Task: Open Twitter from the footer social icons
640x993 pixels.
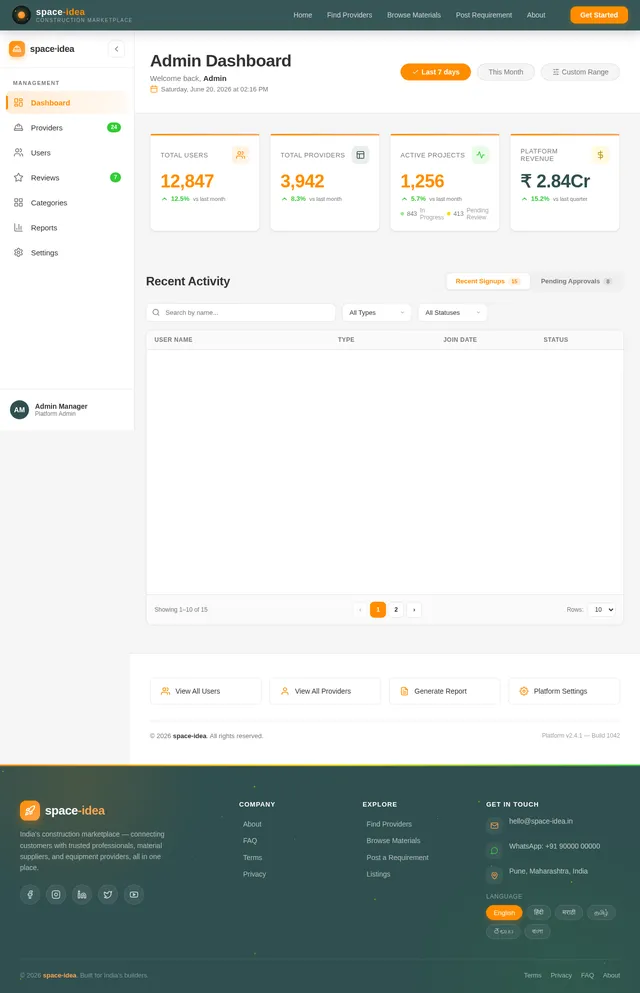Action: [108, 894]
